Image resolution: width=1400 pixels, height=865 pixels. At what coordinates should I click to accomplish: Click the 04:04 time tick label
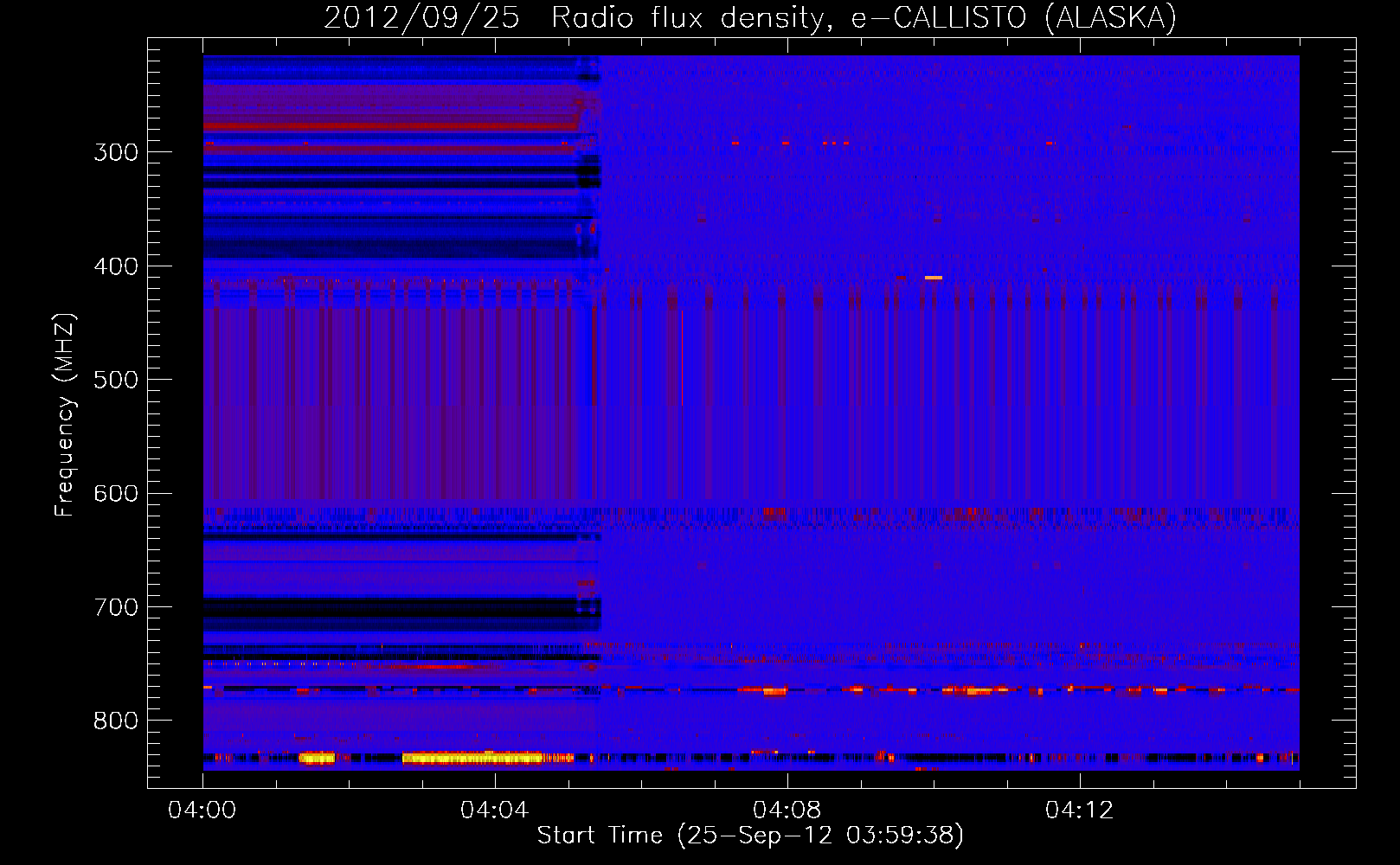pos(495,811)
